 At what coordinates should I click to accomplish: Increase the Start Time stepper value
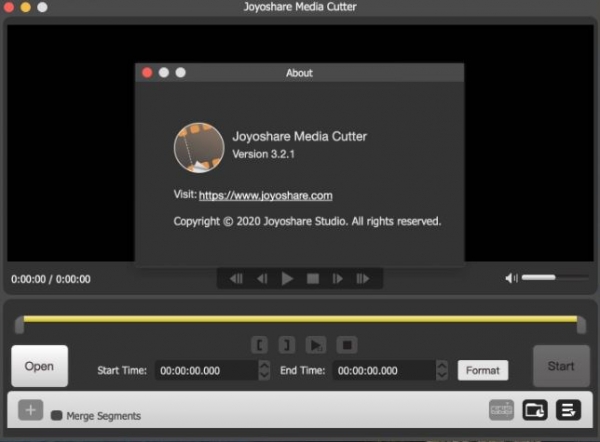click(x=264, y=365)
